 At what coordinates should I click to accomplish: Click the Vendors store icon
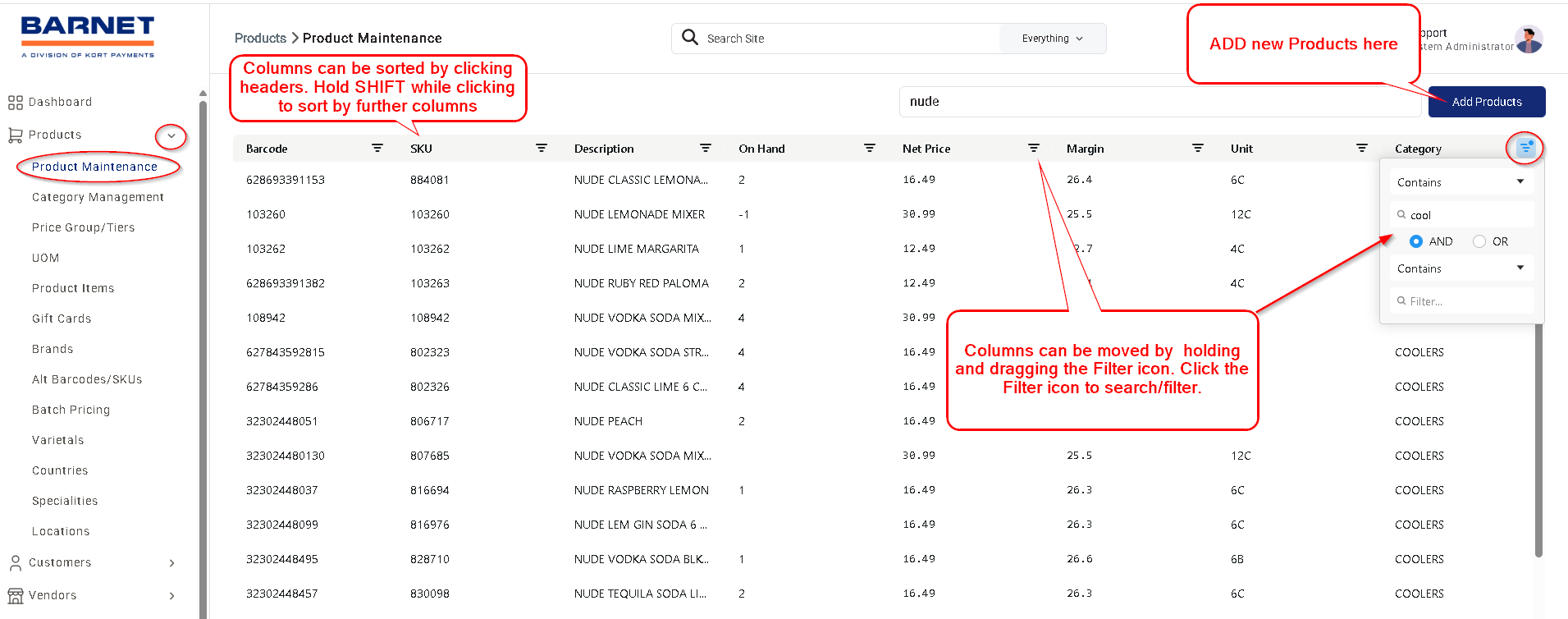[x=16, y=595]
